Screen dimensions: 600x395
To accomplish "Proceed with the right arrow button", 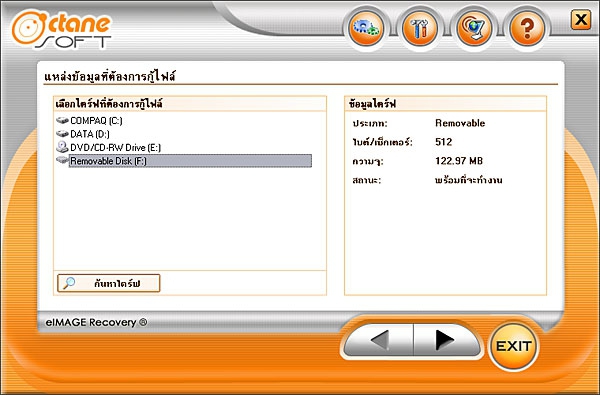I will coord(446,340).
